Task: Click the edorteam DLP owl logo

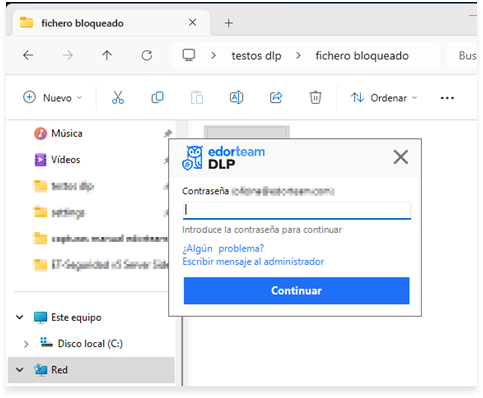Action: click(x=192, y=158)
